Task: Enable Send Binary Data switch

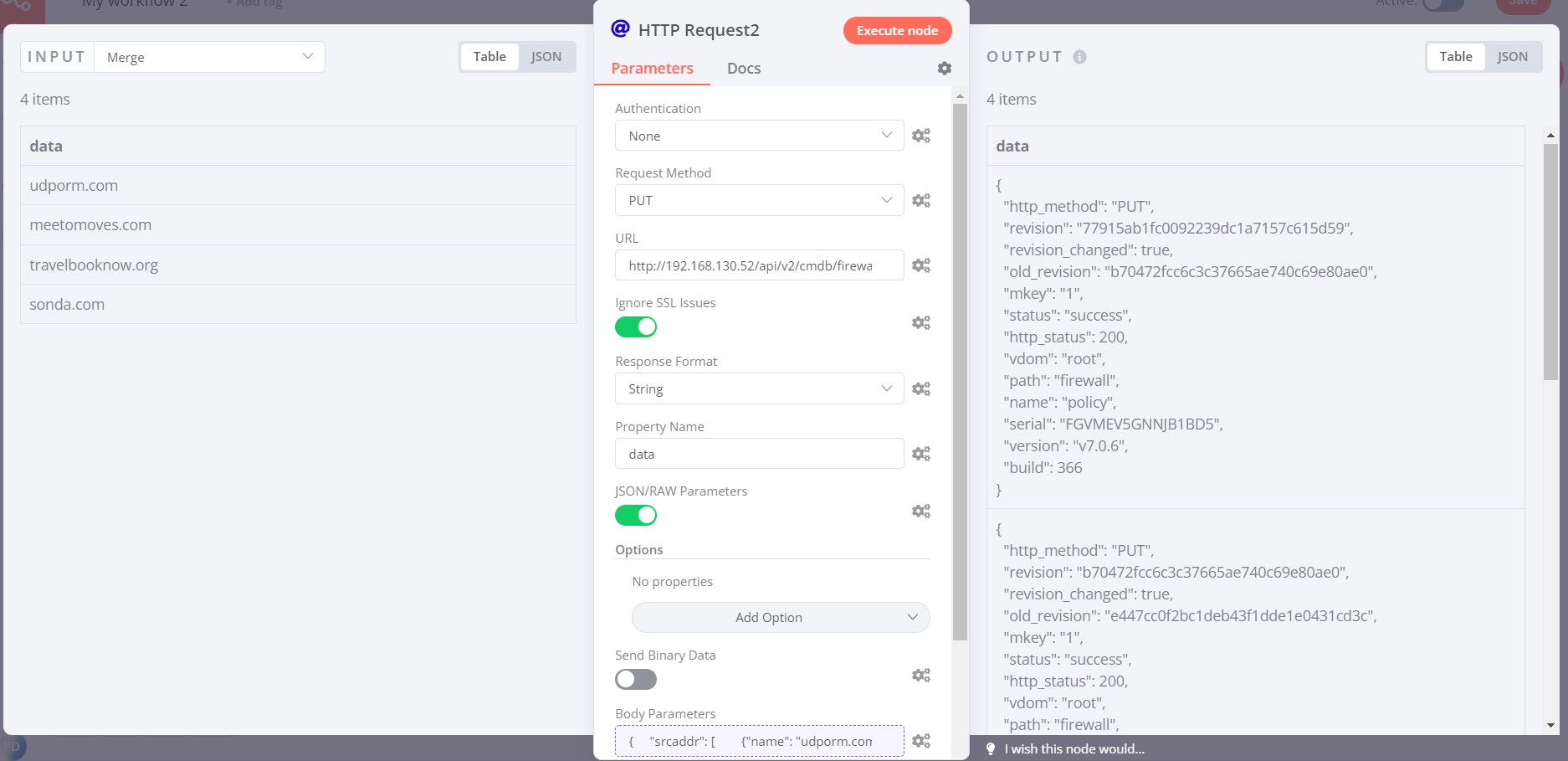Action: pos(636,679)
